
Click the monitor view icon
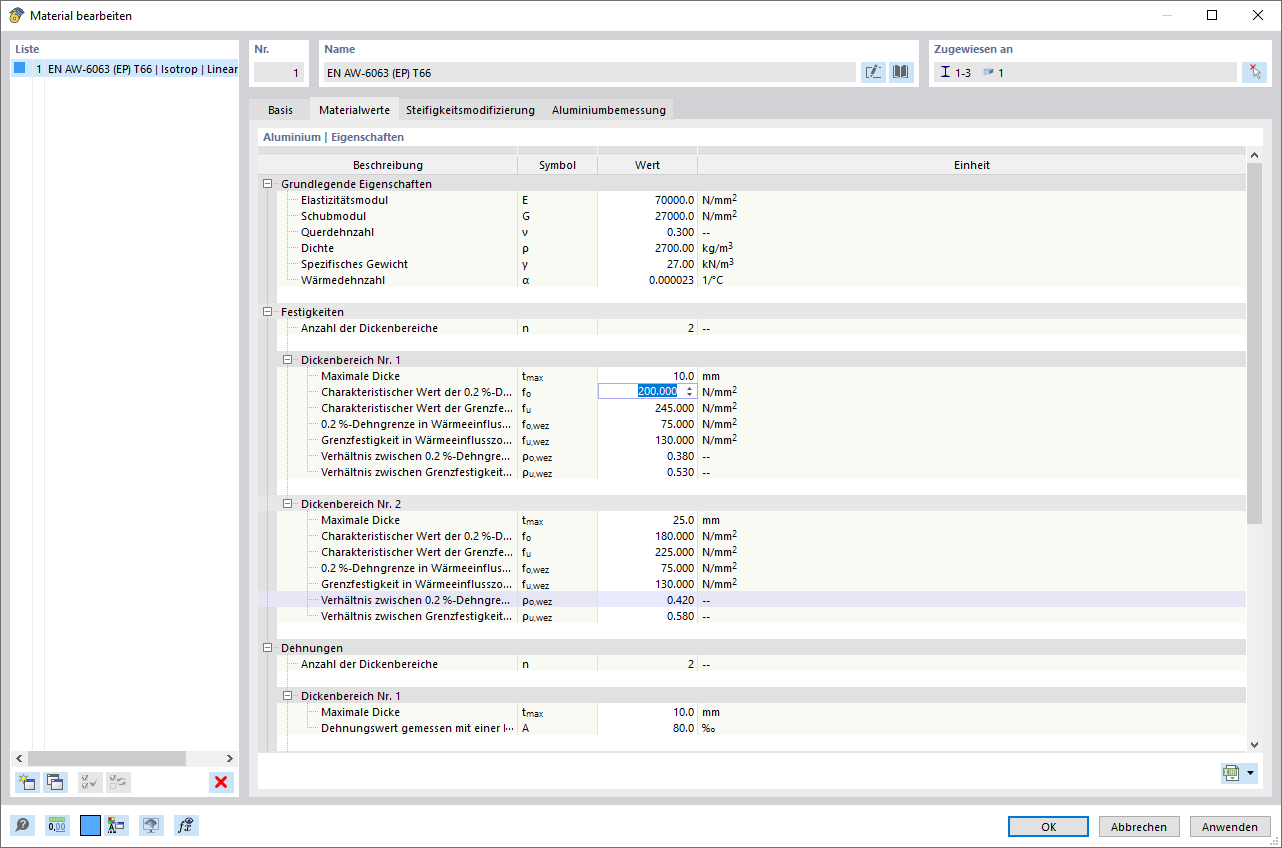(152, 825)
